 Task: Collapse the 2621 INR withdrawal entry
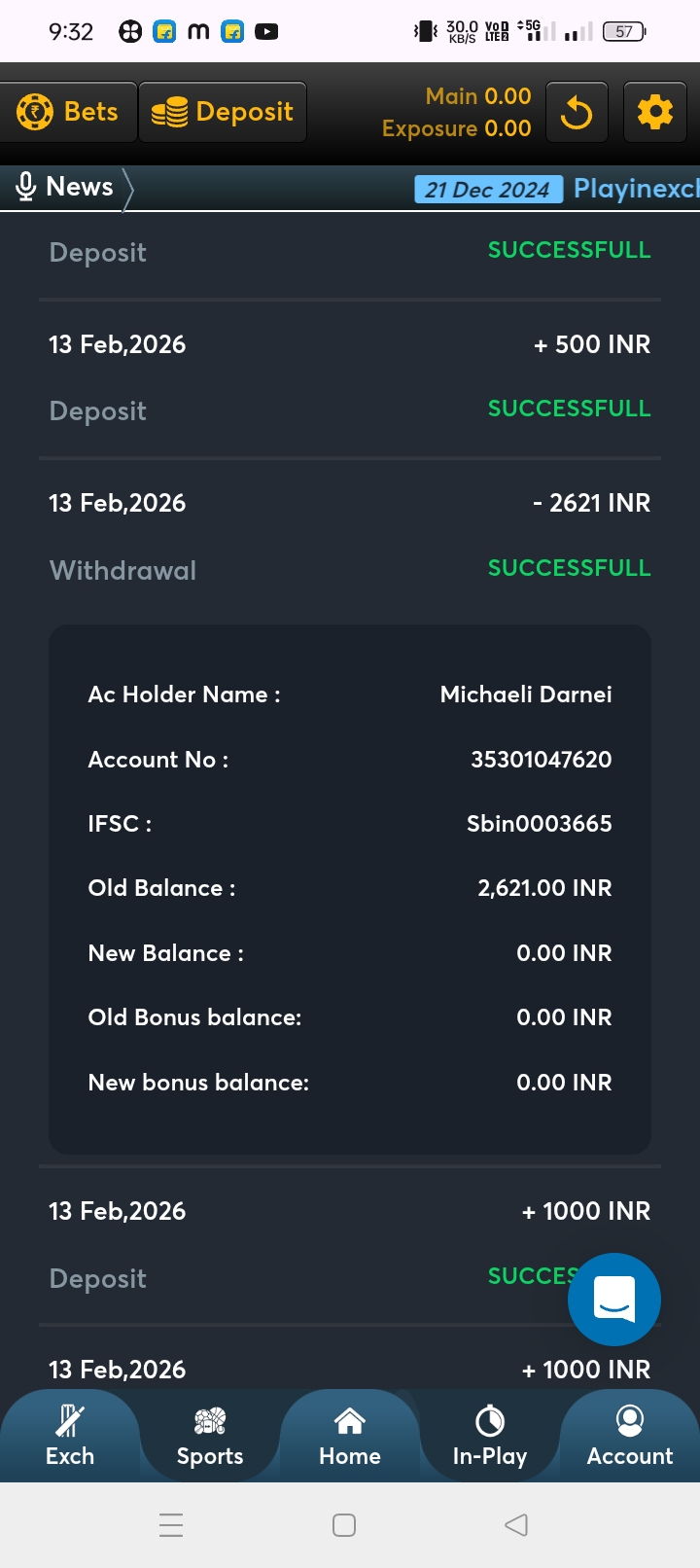point(350,535)
